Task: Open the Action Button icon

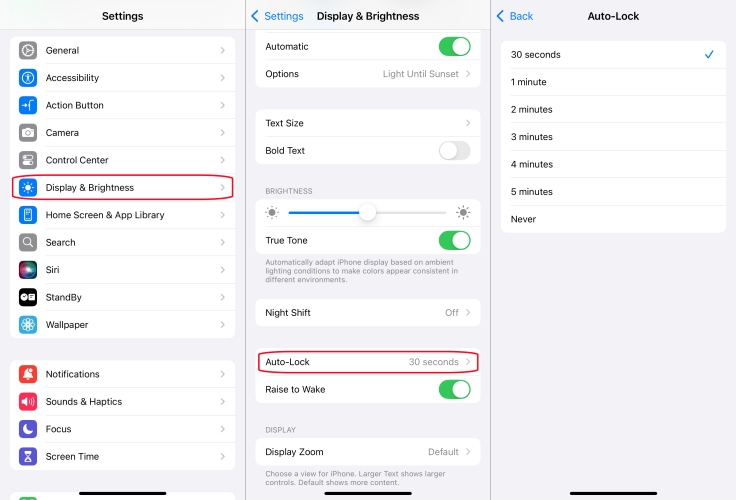Action: click(28, 105)
